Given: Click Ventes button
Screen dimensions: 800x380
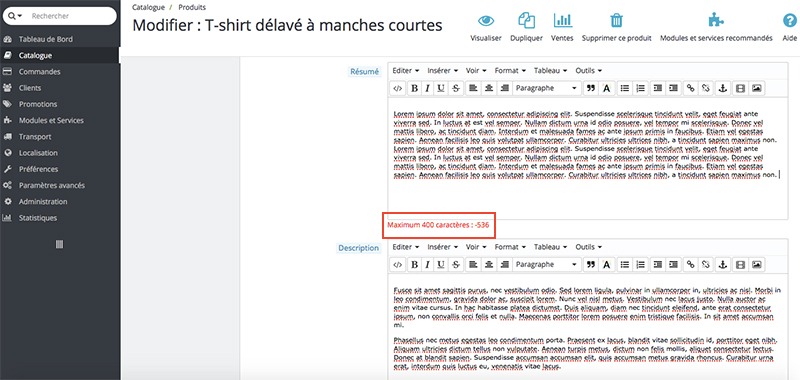Looking at the screenshot, I should coord(562,28).
